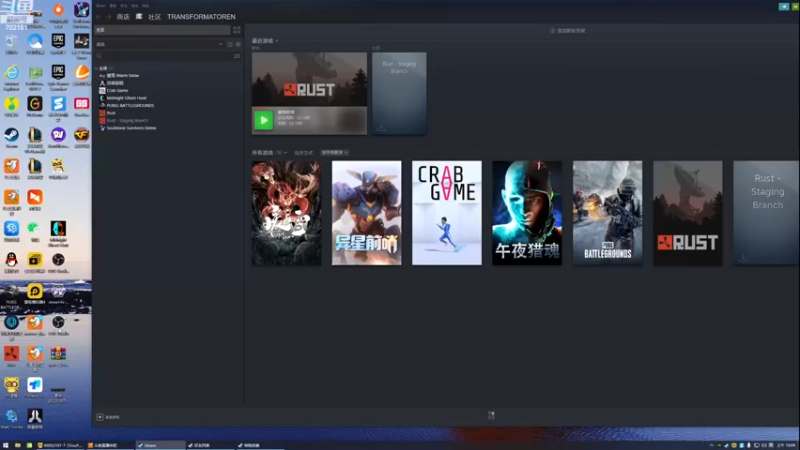
Task: Click add new shelf button
Action: pyautogui.click(x=567, y=31)
